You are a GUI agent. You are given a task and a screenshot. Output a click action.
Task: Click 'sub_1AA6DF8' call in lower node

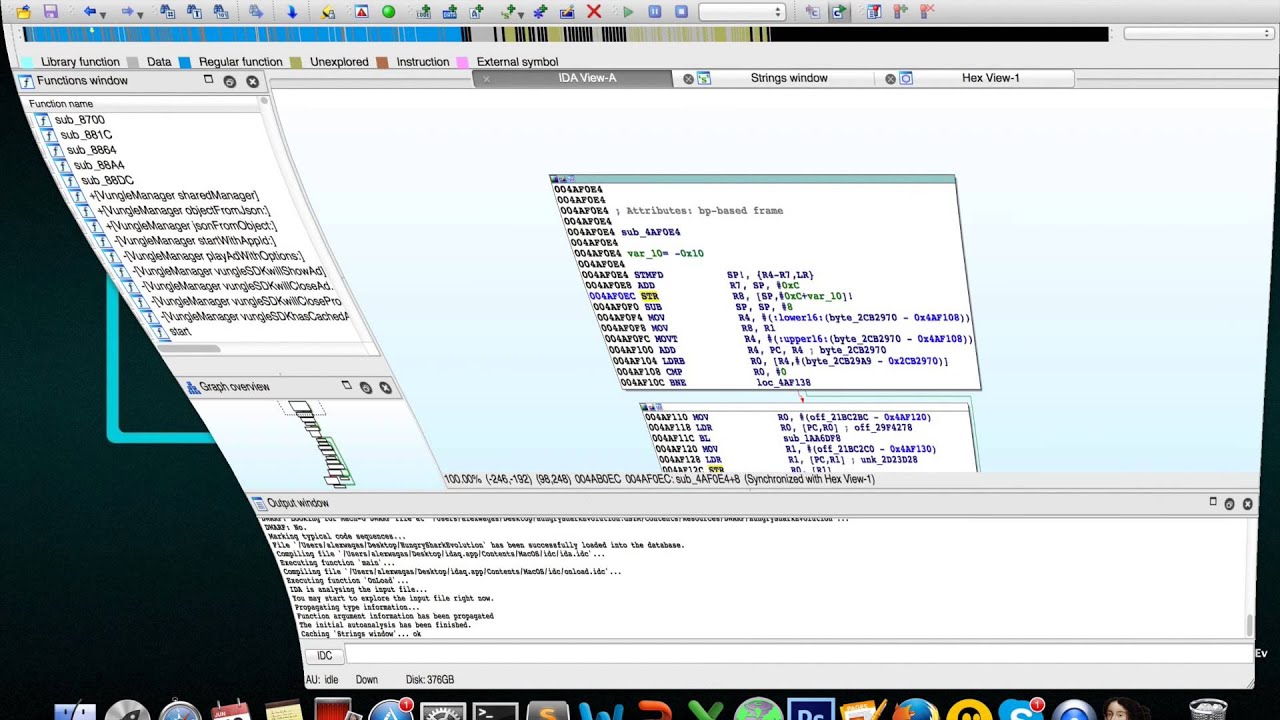811,438
